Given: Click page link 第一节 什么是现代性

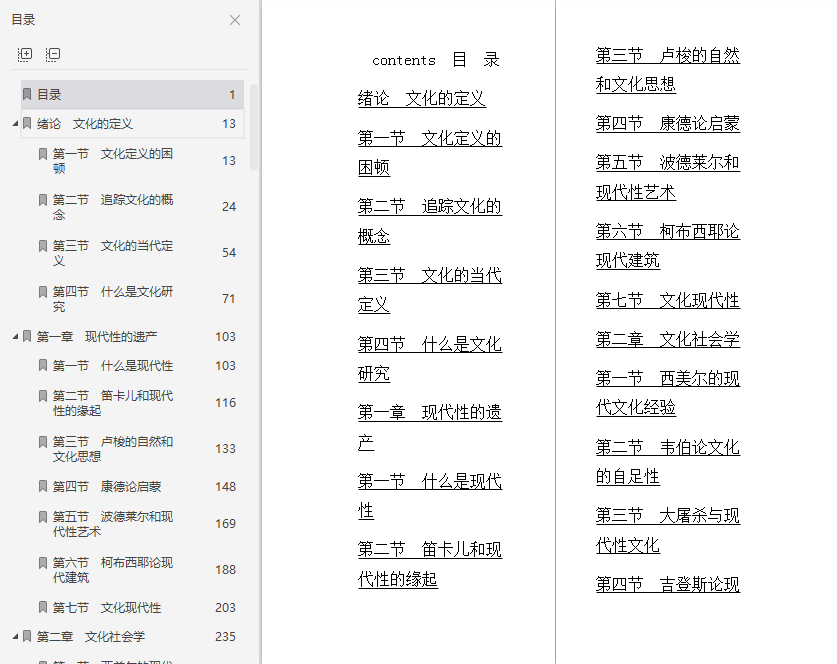Looking at the screenshot, I should click(430, 496).
